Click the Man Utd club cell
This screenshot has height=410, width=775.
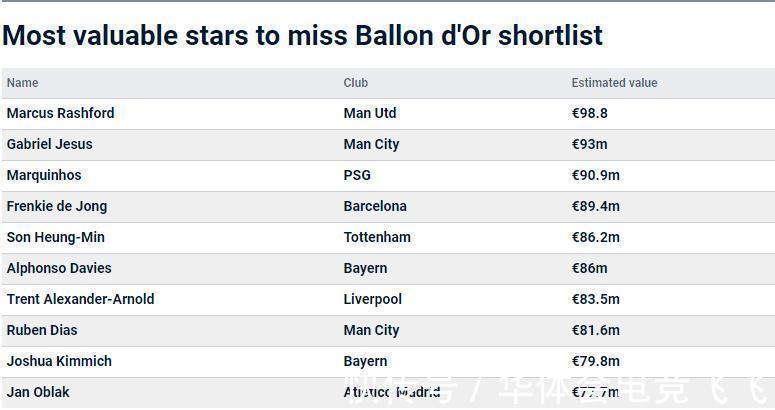(370, 113)
